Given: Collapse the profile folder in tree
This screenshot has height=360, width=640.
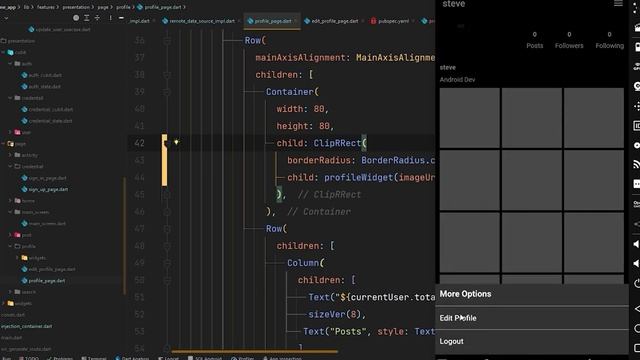Looking at the screenshot, I should 10,247.
